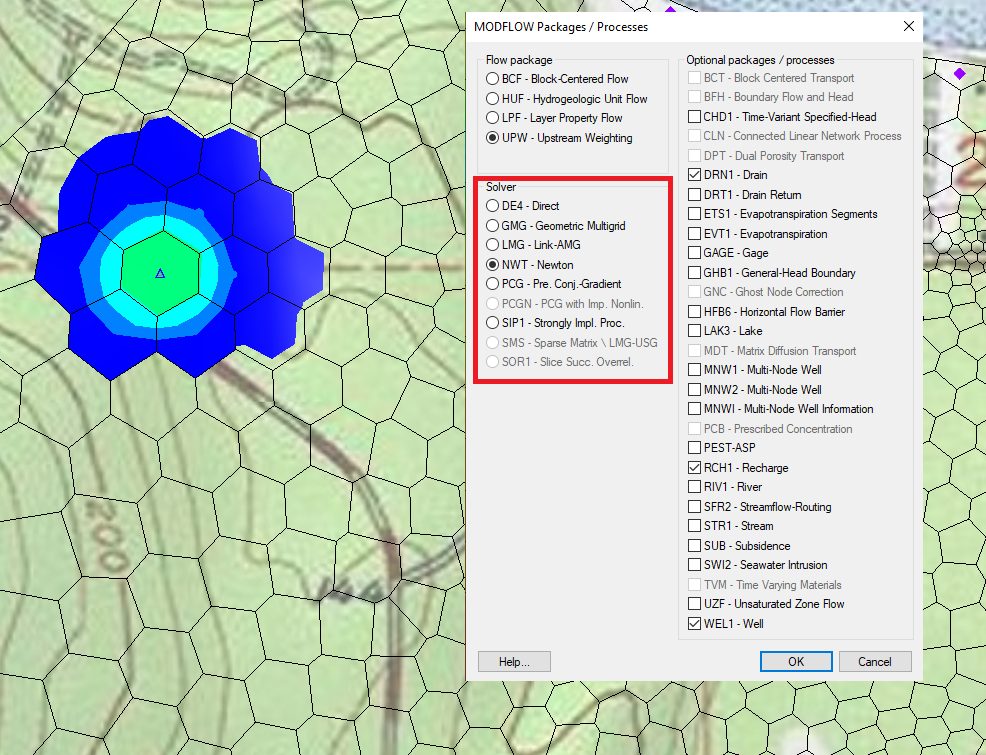Confirm package selection with OK
The width and height of the screenshot is (986, 755).
coord(795,661)
